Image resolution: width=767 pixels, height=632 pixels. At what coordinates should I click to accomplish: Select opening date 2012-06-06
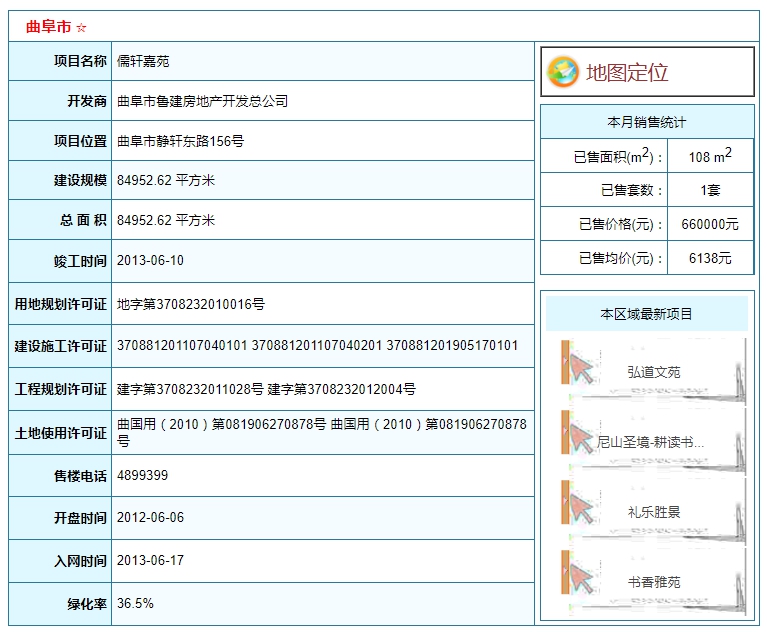coord(150,518)
